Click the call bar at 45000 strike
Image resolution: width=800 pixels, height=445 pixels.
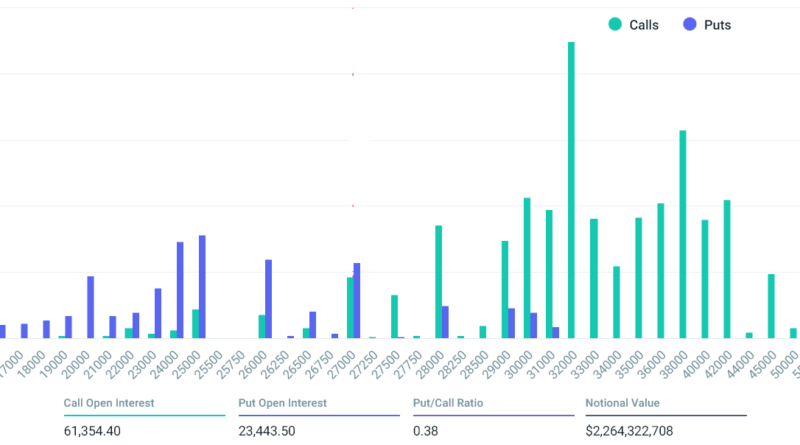point(771,306)
